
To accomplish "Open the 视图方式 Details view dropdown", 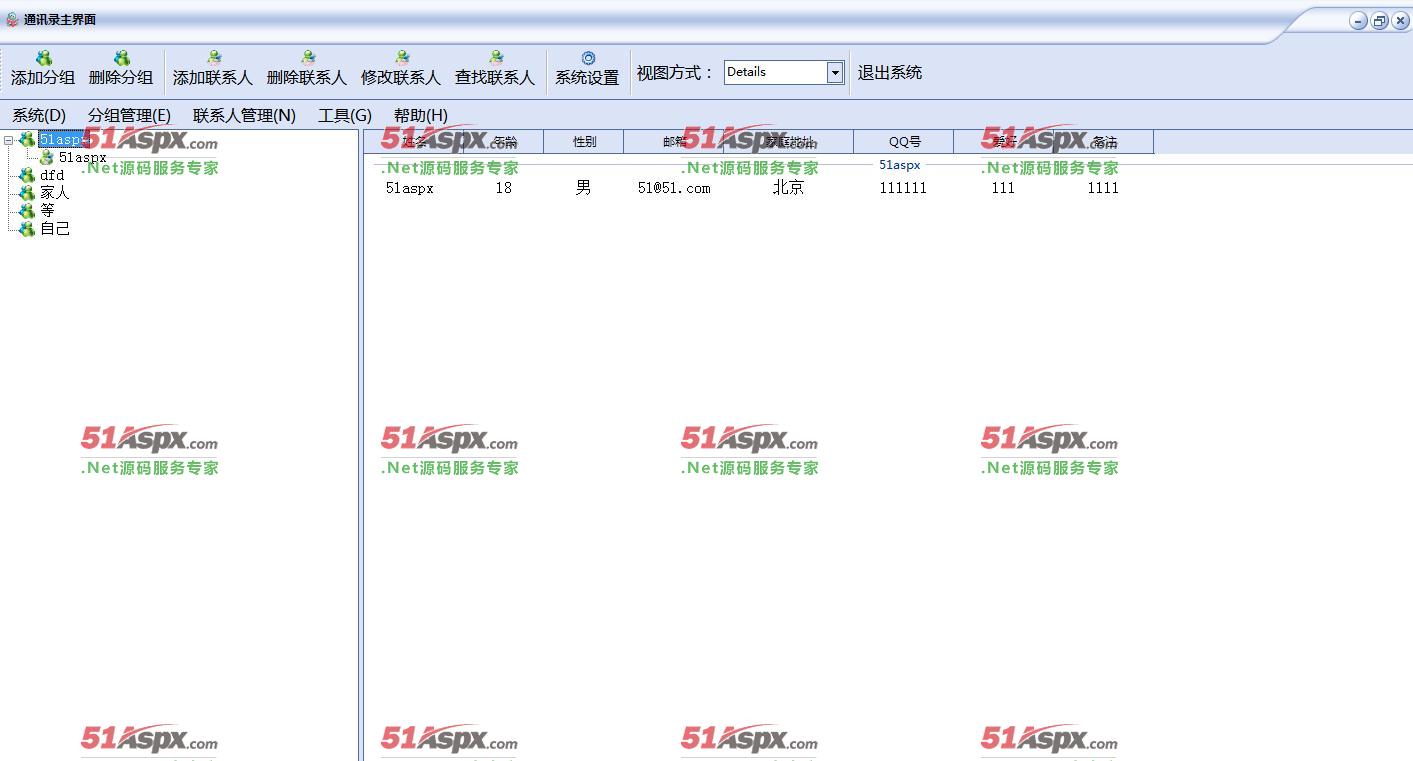I will coord(835,72).
